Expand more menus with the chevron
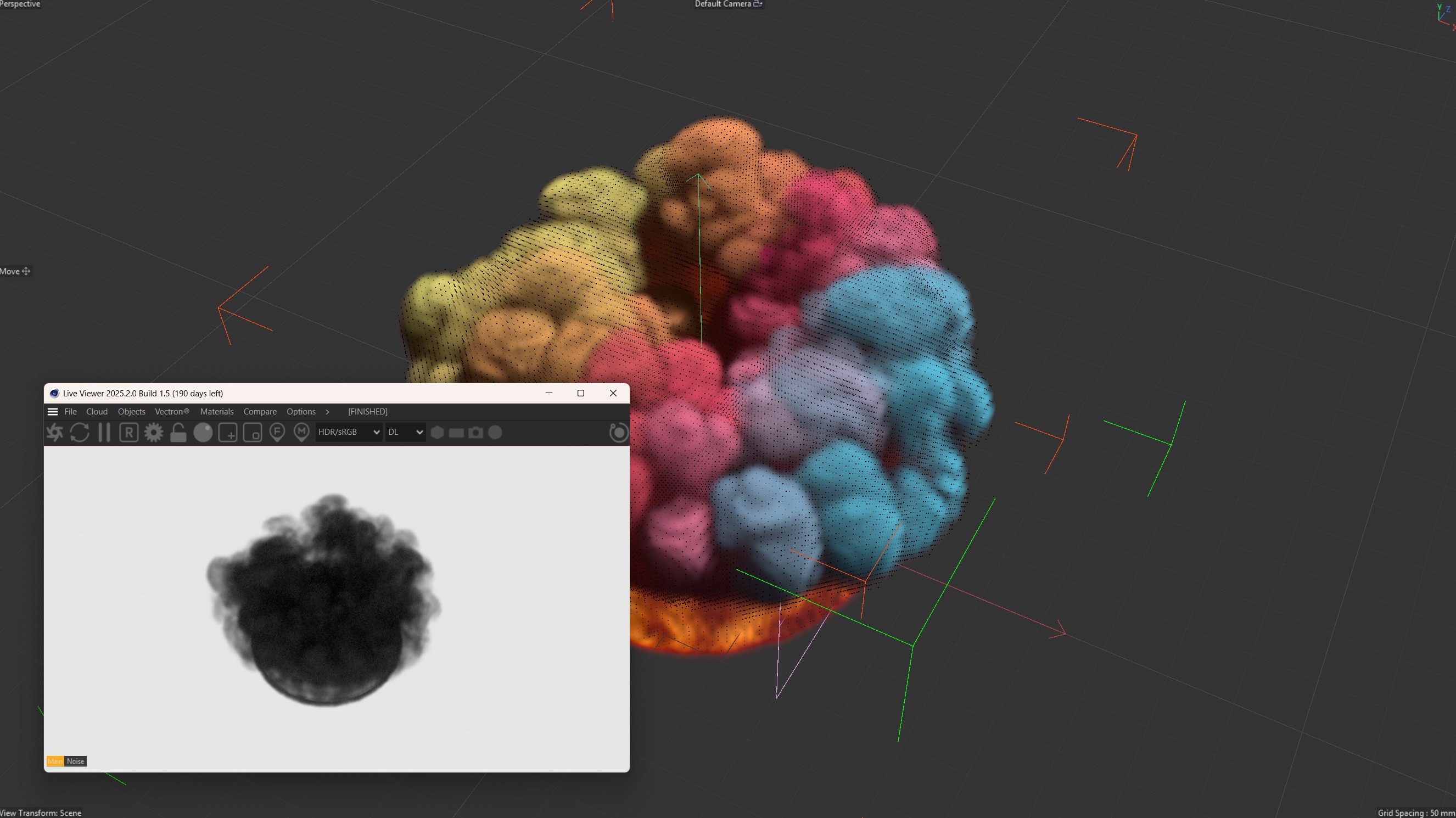The image size is (1456, 818). click(327, 412)
